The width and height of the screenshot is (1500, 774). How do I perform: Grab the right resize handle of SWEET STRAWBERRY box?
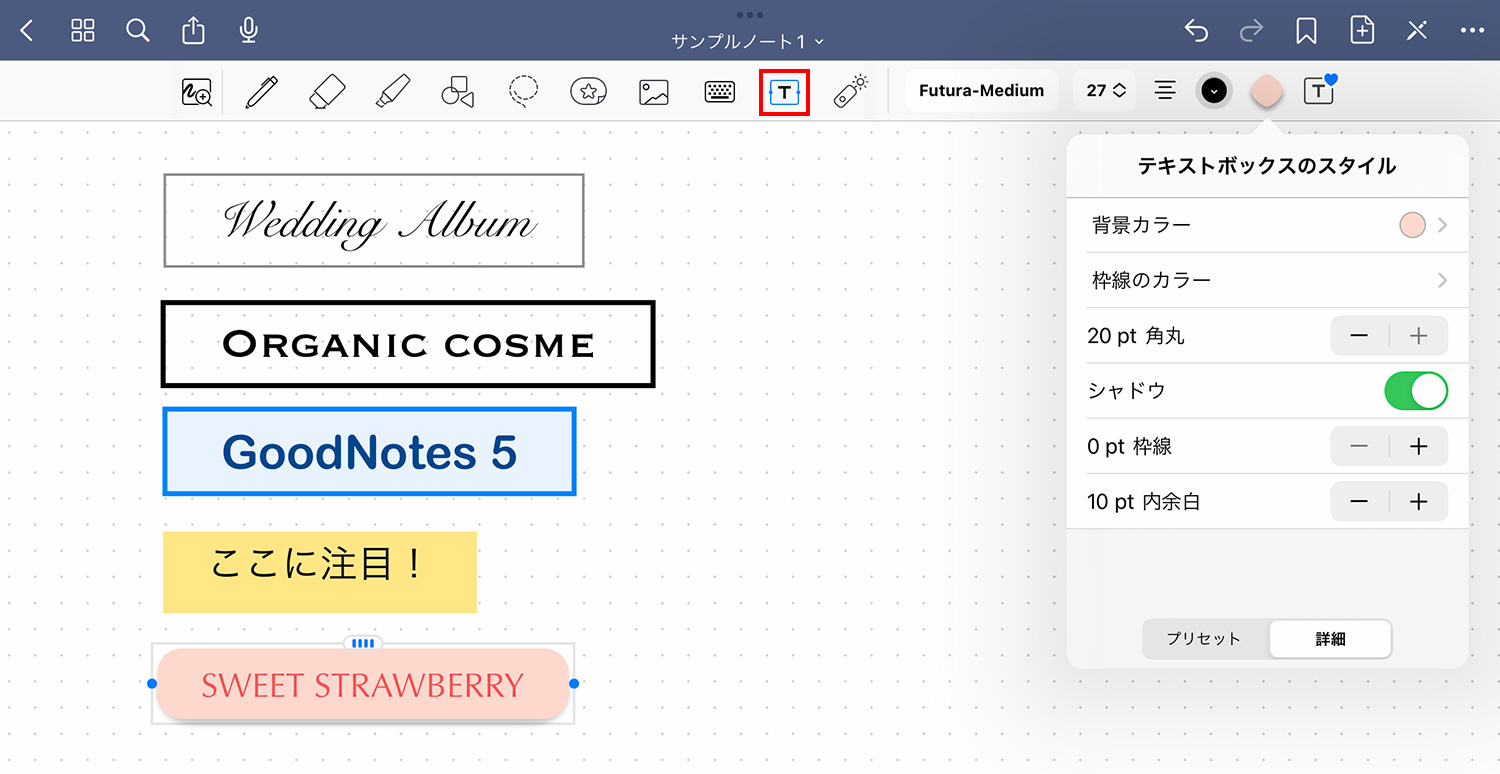click(574, 684)
